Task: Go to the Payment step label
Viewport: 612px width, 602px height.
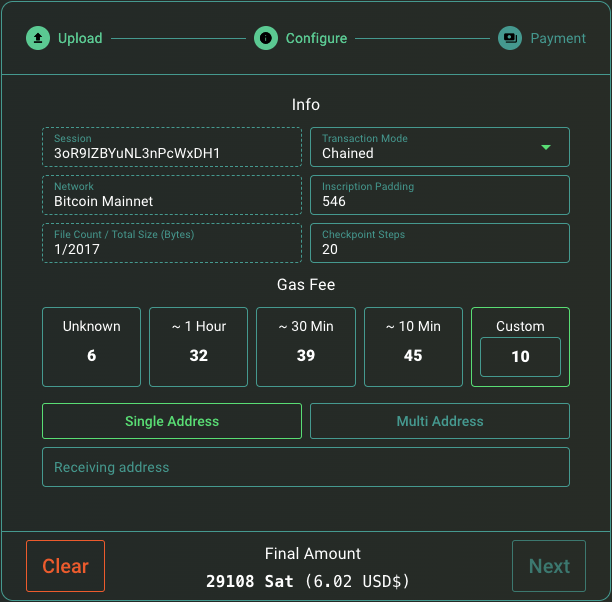Action: (558, 38)
